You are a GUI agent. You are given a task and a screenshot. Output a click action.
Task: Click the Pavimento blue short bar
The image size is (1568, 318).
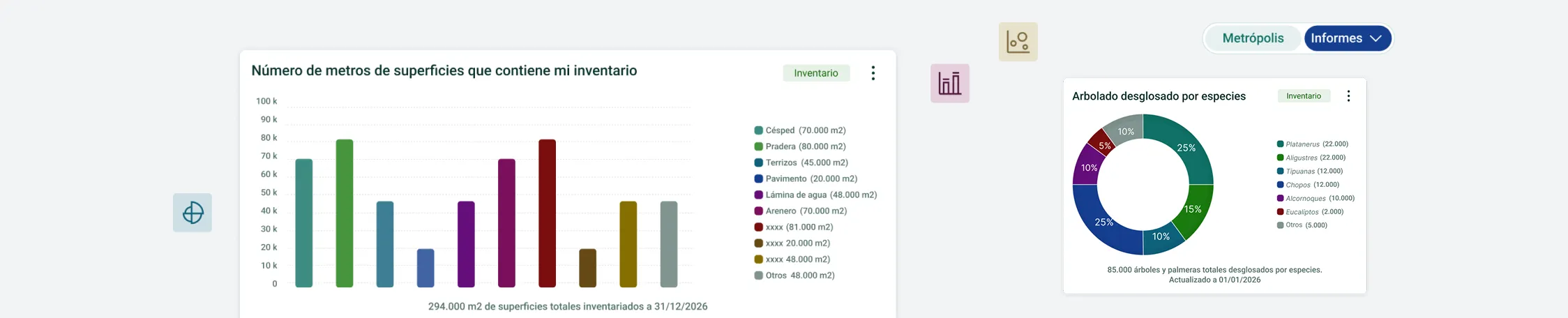pyautogui.click(x=425, y=268)
